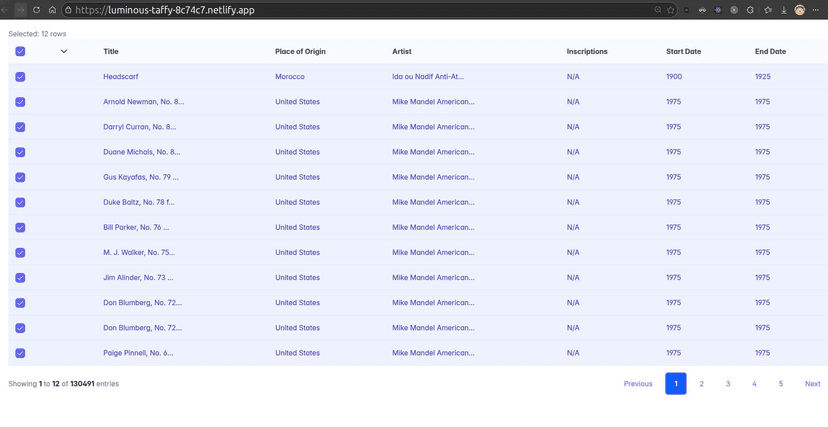828x427 pixels.
Task: Click the Next pagination button
Action: [812, 384]
